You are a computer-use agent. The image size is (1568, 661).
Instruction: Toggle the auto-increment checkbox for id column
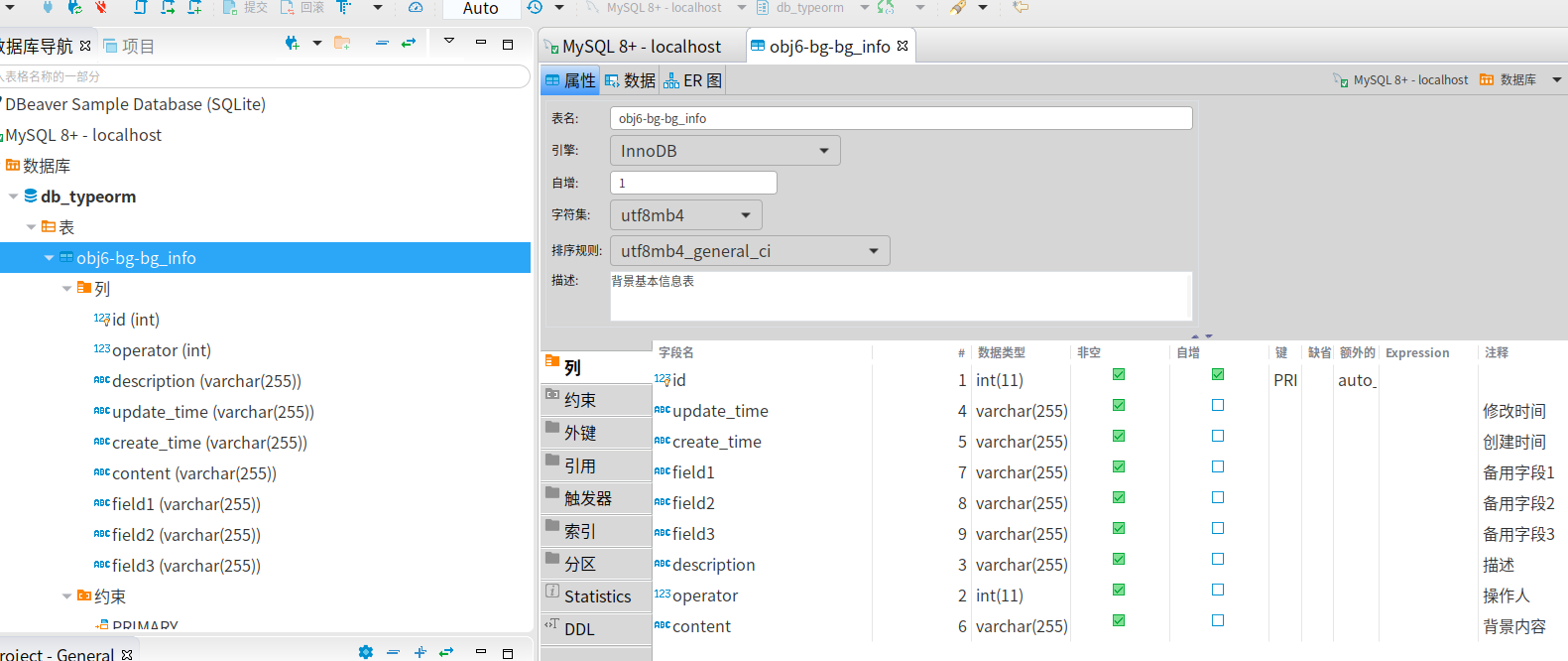[1218, 374]
